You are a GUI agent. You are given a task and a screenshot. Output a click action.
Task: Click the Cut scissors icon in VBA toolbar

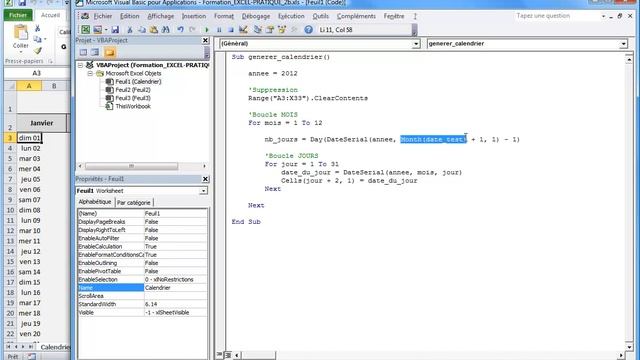tap(130, 30)
